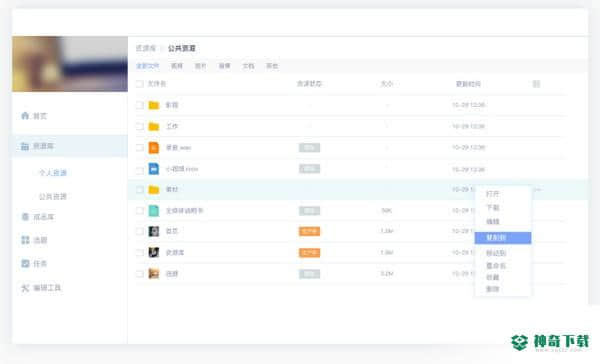Click the 选题 grid icon in sidebar
Screen dimensions: 600x364
pyautogui.click(x=25, y=240)
